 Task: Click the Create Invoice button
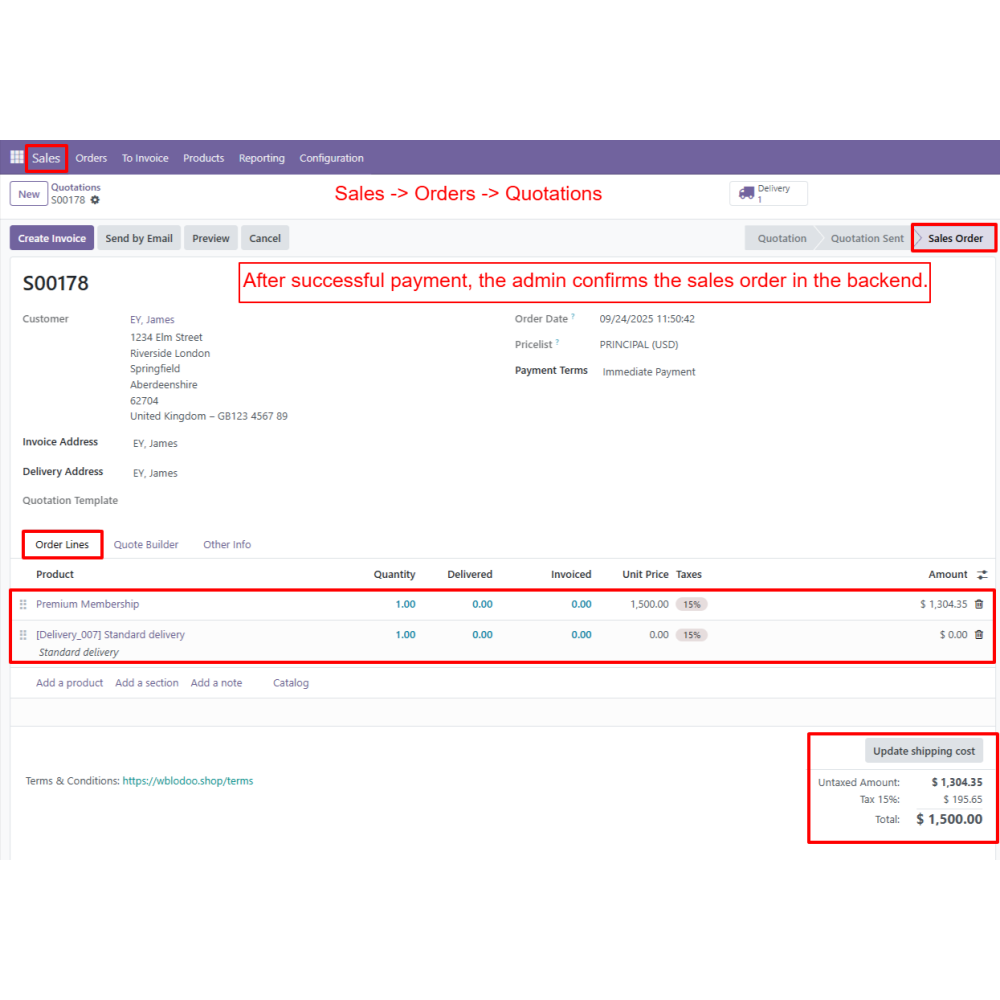[52, 238]
